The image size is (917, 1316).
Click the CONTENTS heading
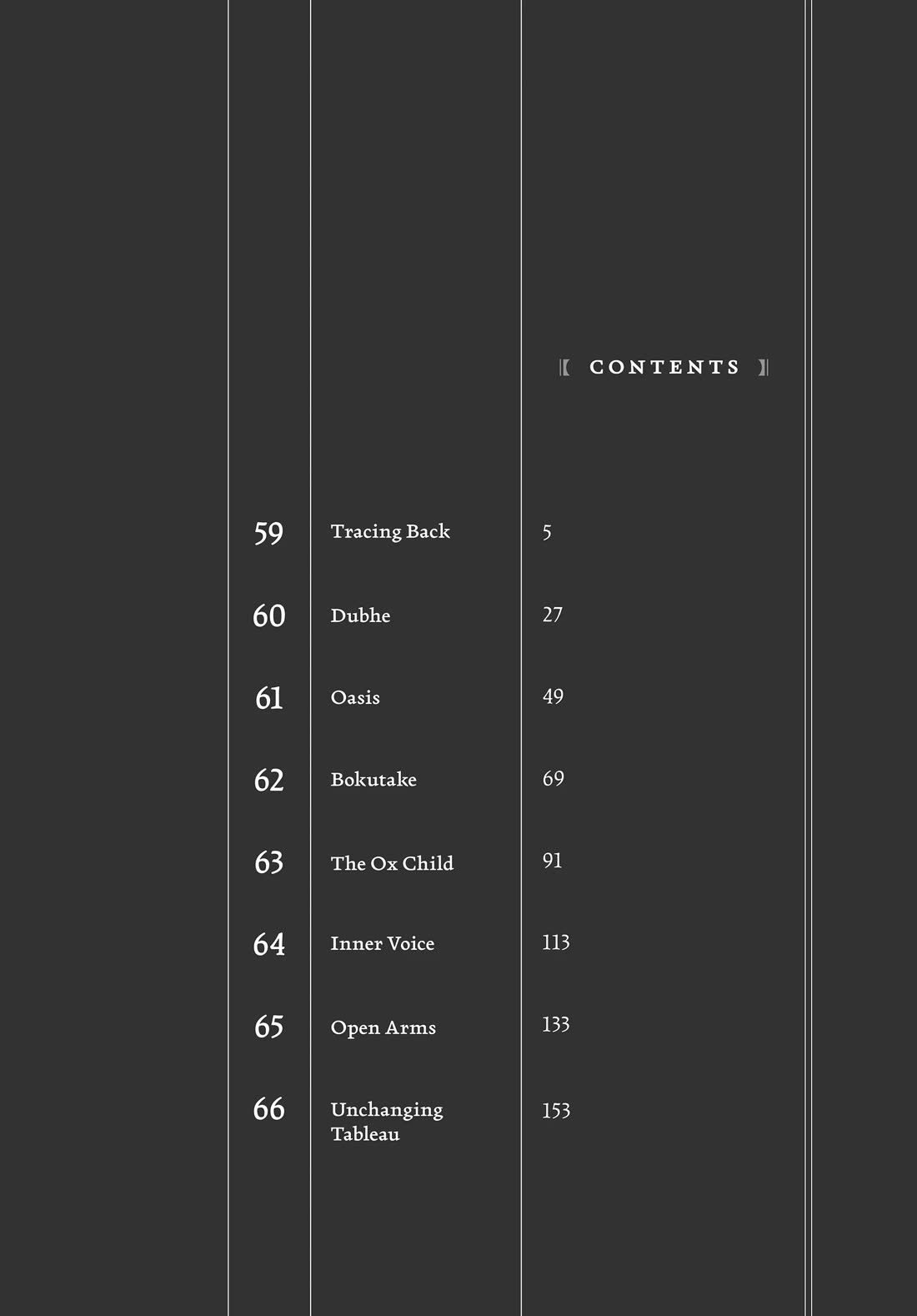pyautogui.click(x=664, y=368)
